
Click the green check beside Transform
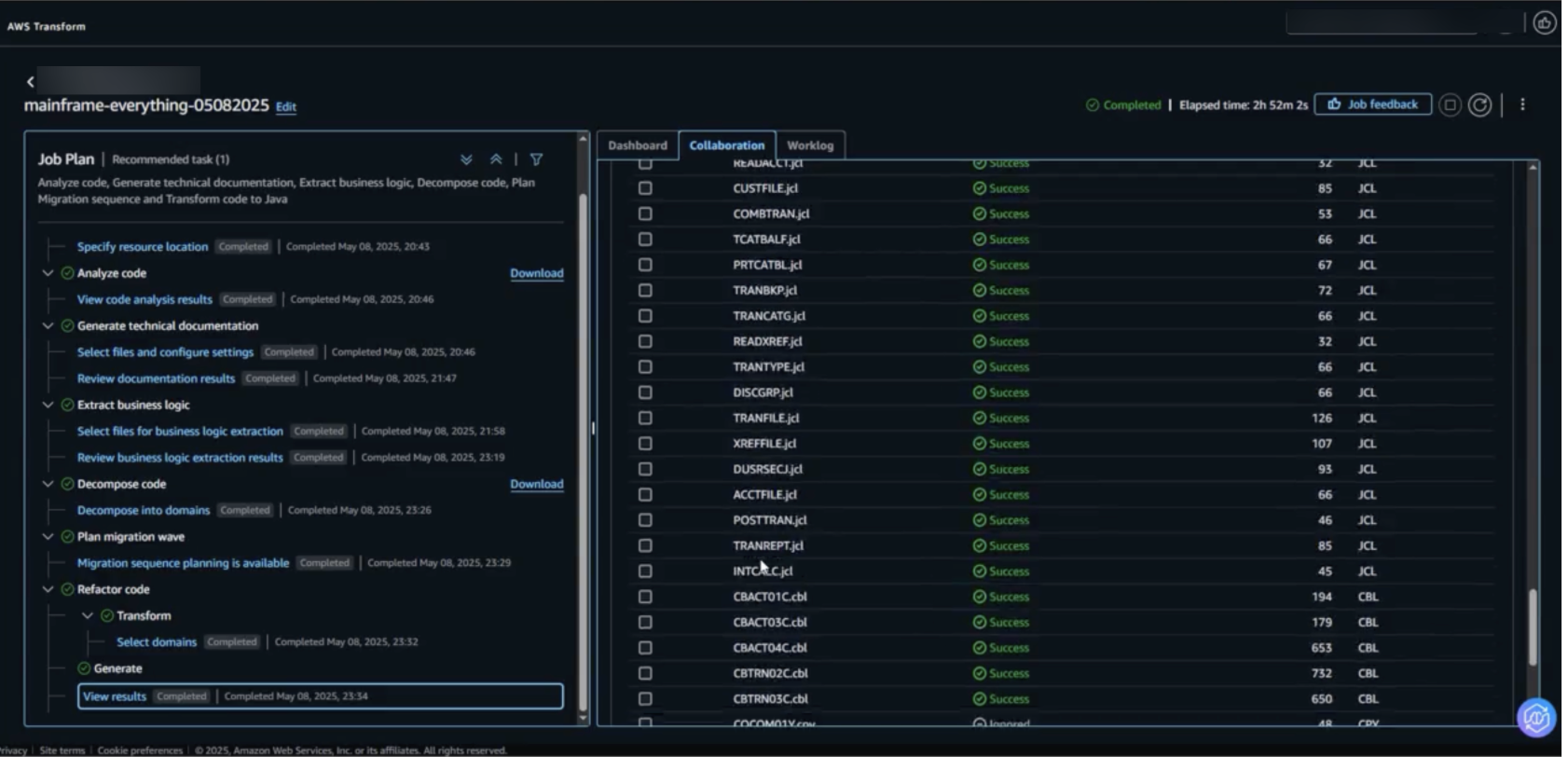(x=106, y=615)
